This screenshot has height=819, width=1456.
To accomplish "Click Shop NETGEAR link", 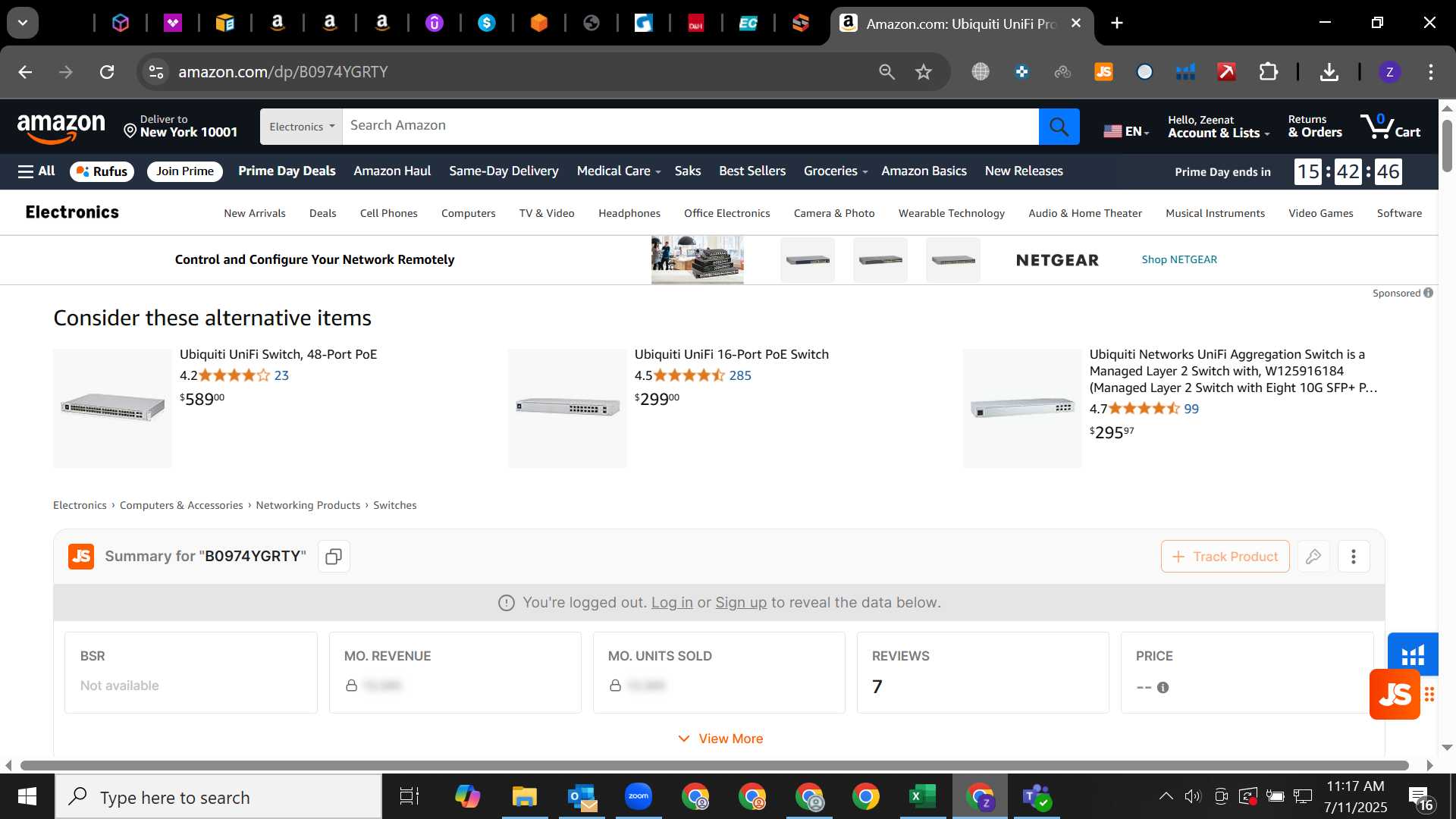I will (x=1179, y=260).
